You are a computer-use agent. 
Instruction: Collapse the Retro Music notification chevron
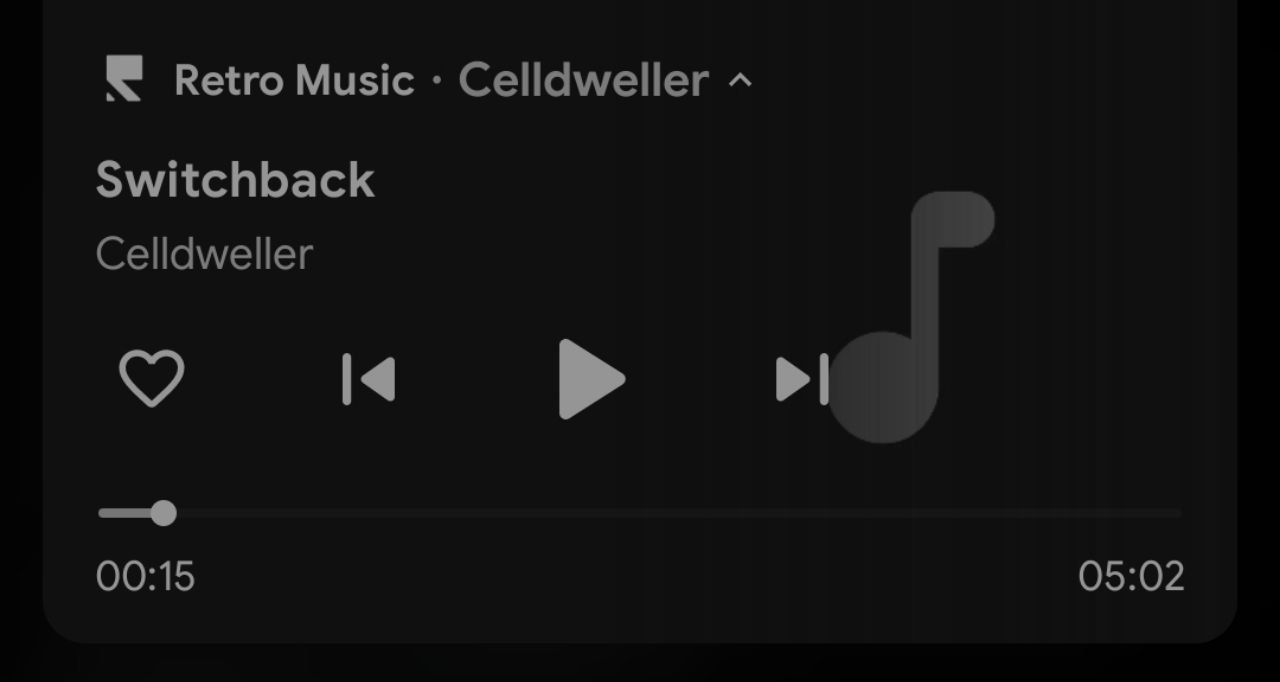pyautogui.click(x=740, y=80)
